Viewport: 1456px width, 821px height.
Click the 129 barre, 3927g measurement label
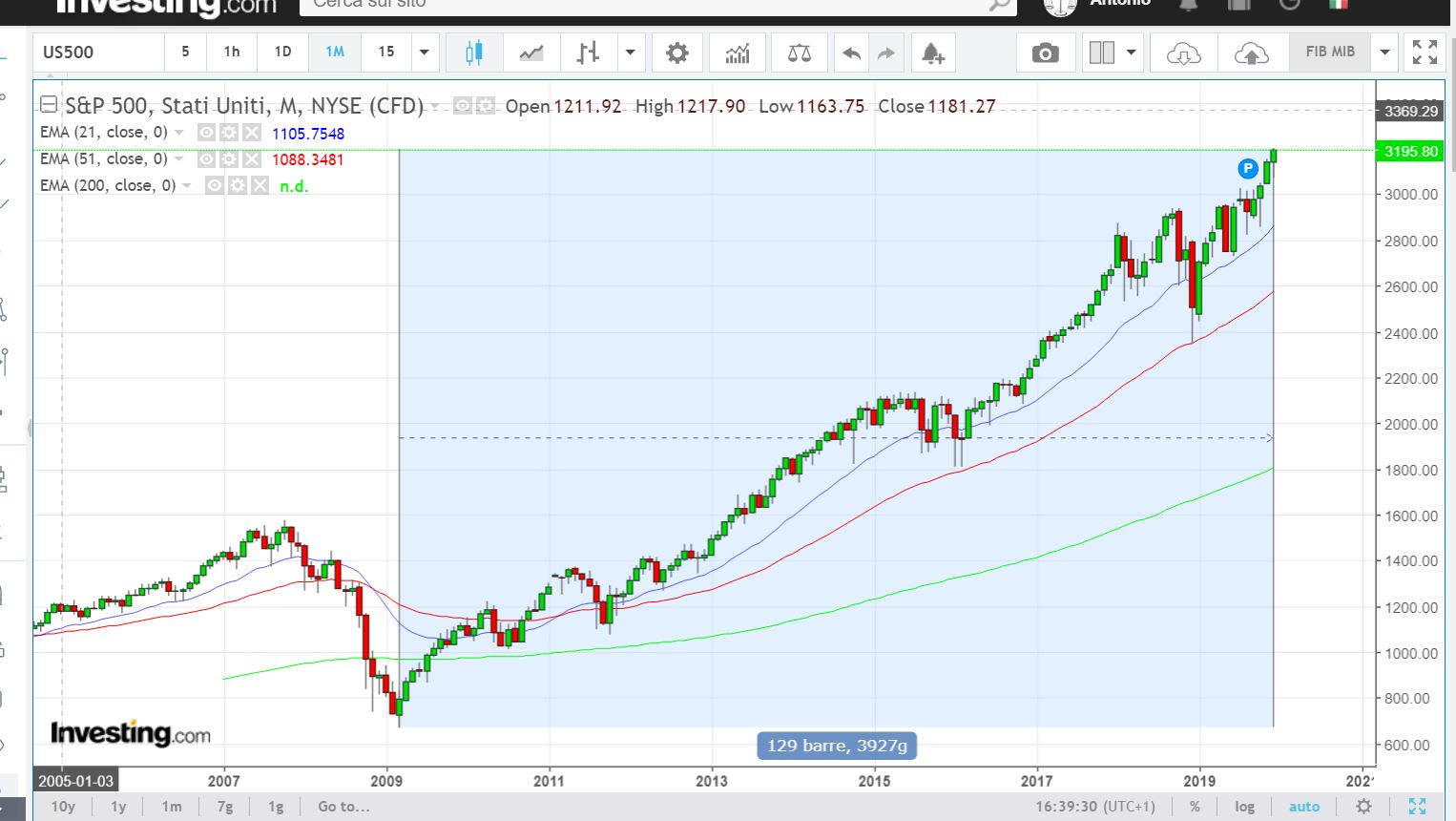(837, 746)
